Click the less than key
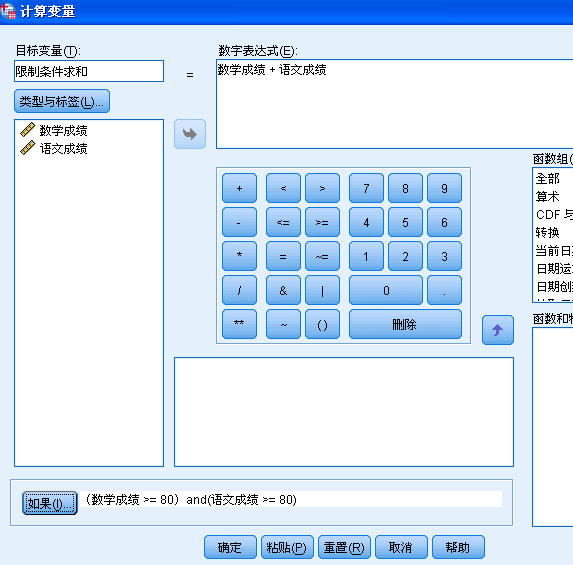The height and width of the screenshot is (565, 573). (x=283, y=188)
